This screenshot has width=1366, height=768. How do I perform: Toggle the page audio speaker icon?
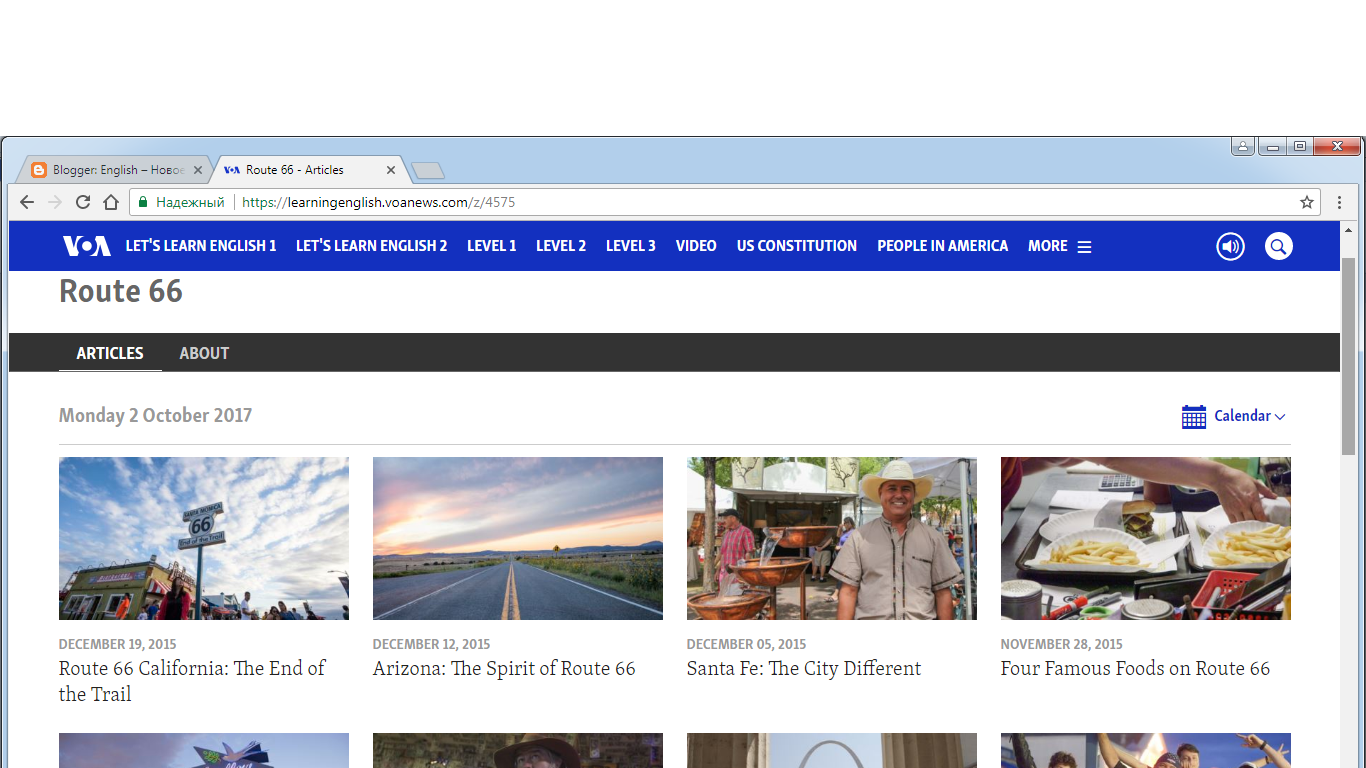pyautogui.click(x=1230, y=246)
